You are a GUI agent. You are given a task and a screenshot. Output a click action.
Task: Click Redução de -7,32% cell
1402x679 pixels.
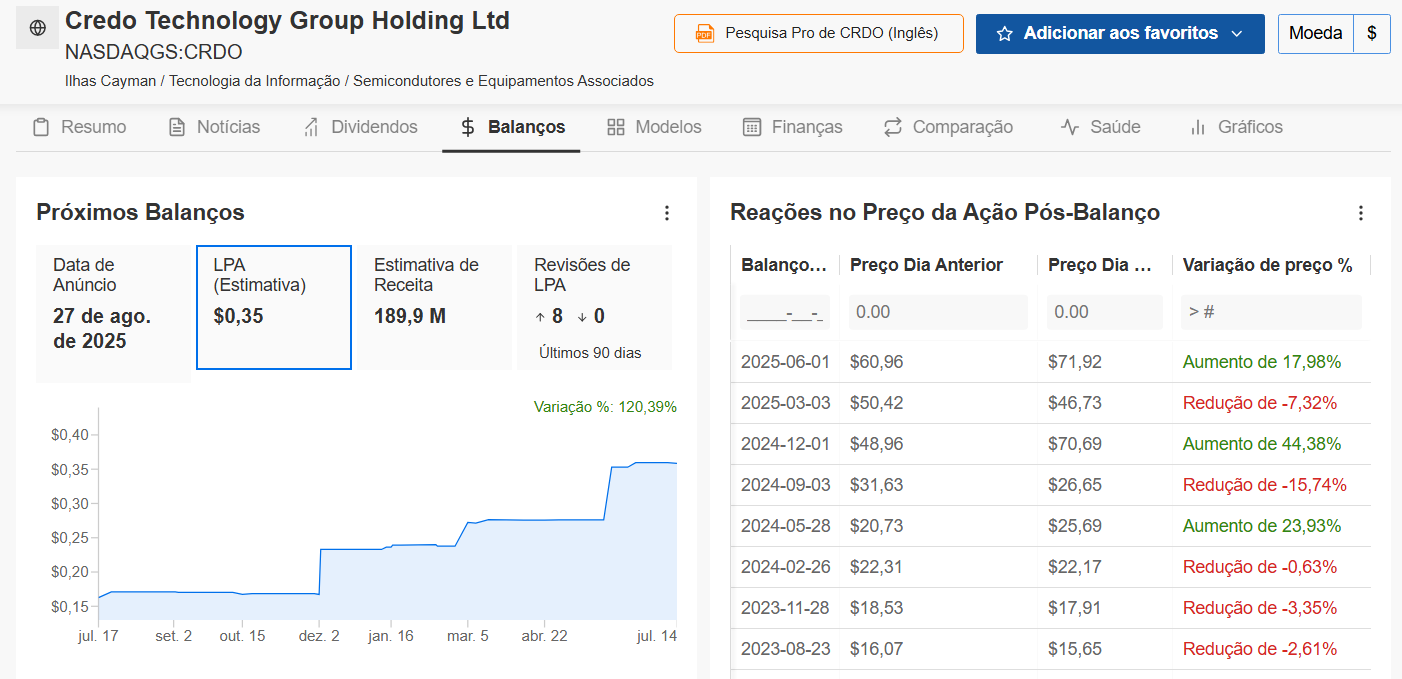1260,403
